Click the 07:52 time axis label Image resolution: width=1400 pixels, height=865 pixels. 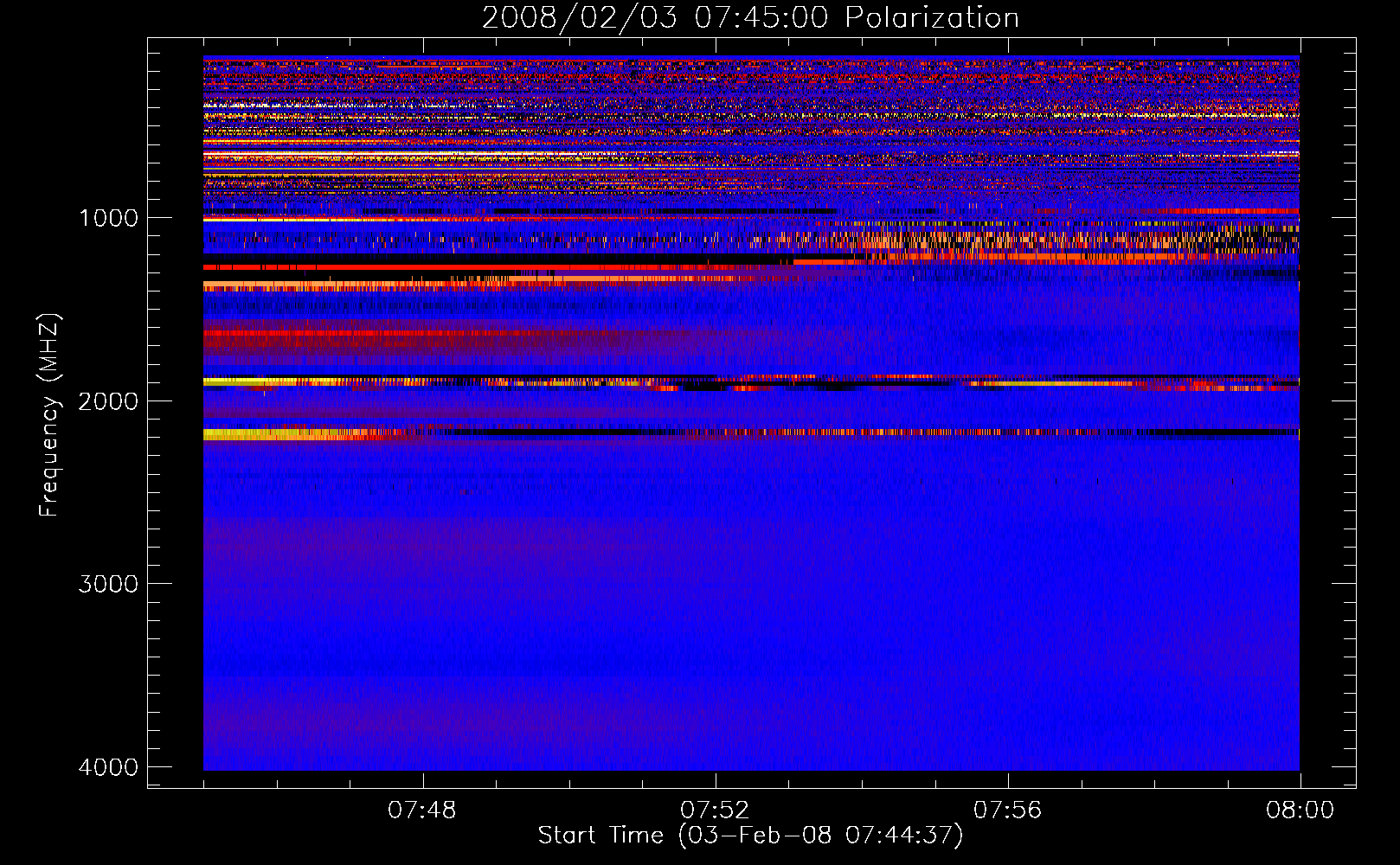click(x=715, y=811)
